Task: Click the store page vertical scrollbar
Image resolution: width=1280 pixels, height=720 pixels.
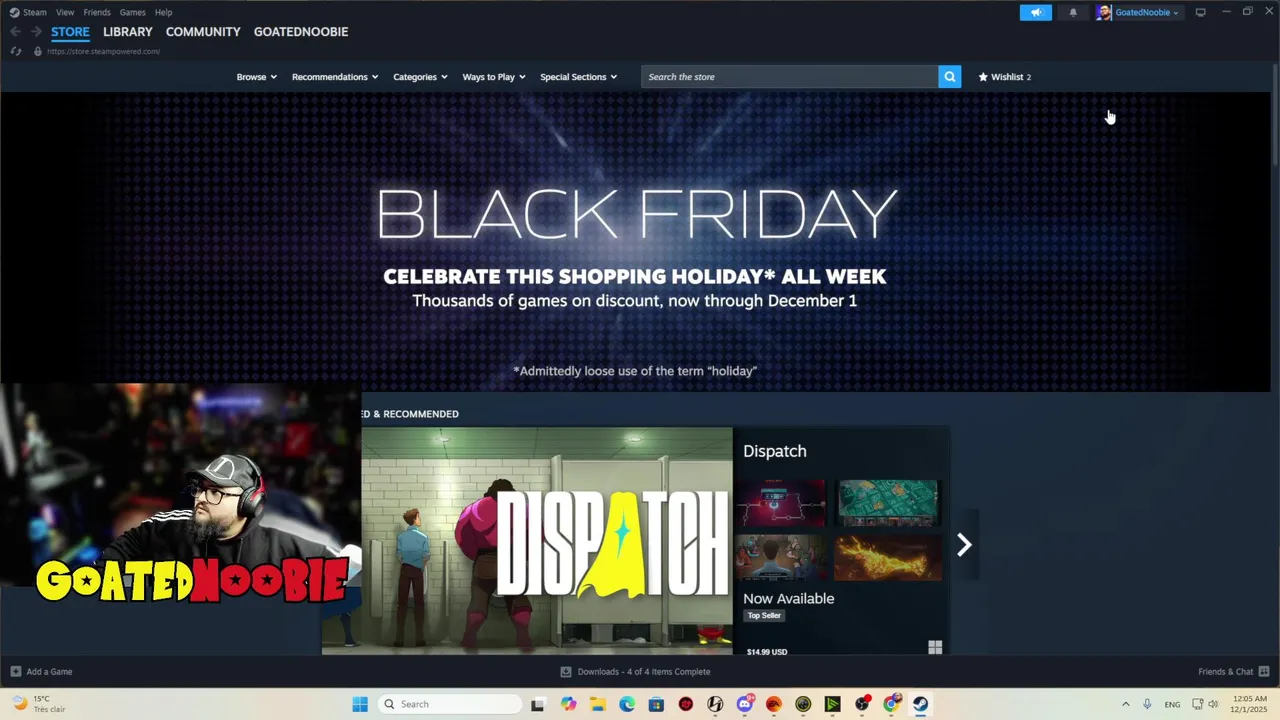Action: [1275, 115]
